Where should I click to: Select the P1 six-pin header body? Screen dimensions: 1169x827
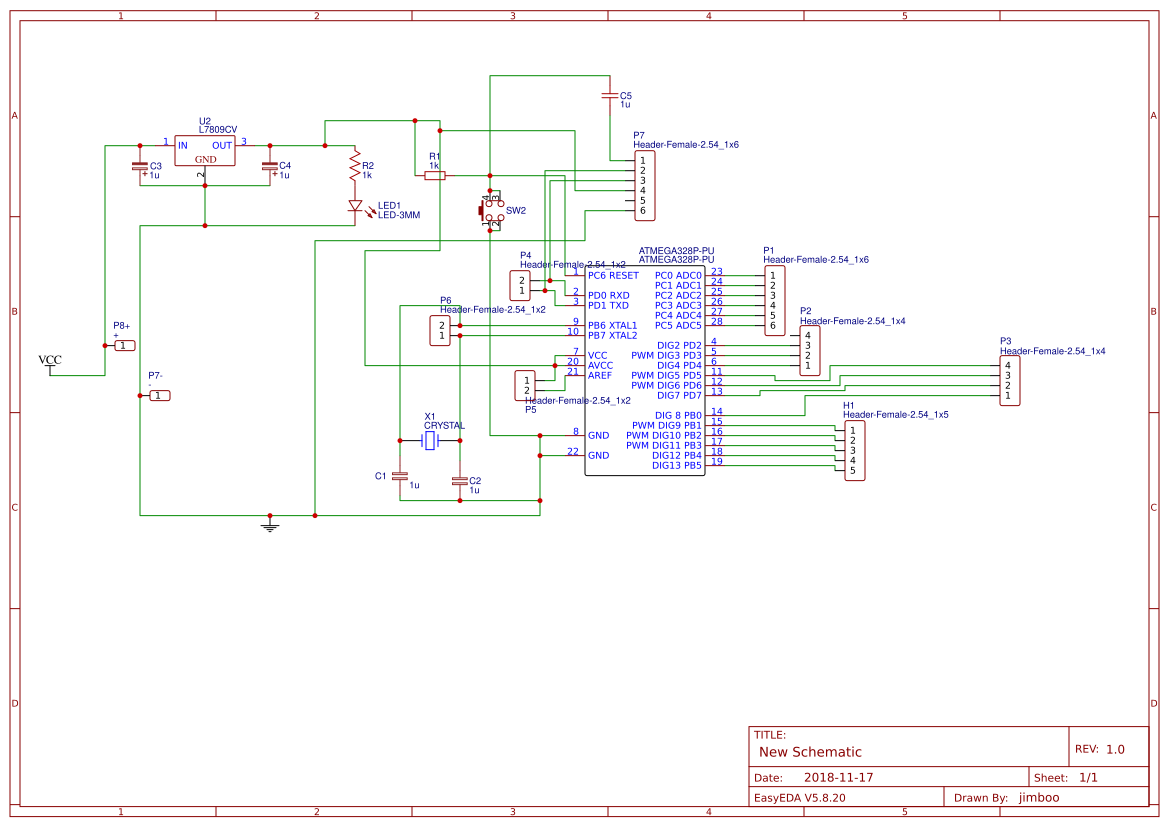pos(775,301)
